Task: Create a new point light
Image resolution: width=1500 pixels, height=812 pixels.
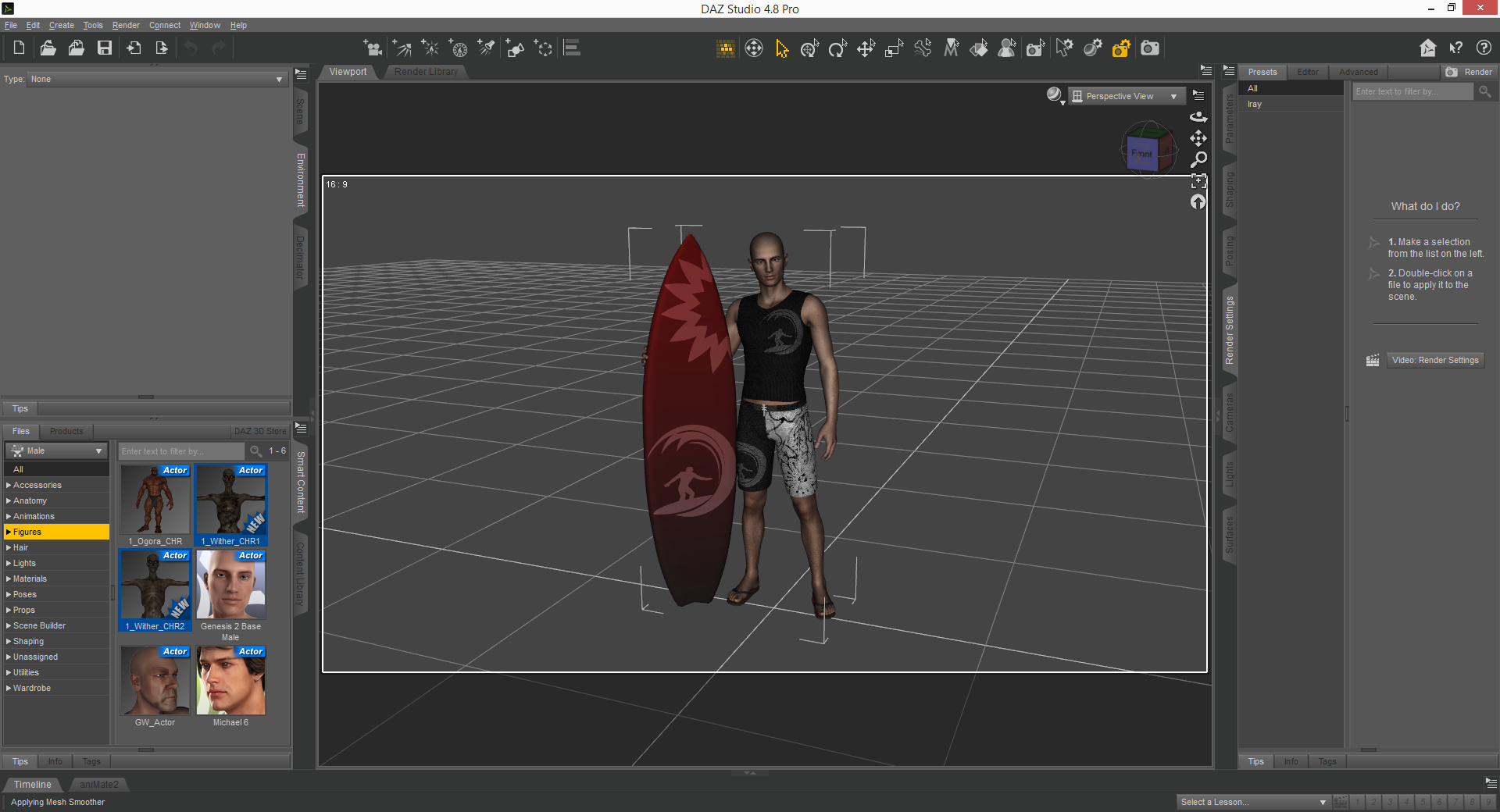Action: [x=430, y=48]
